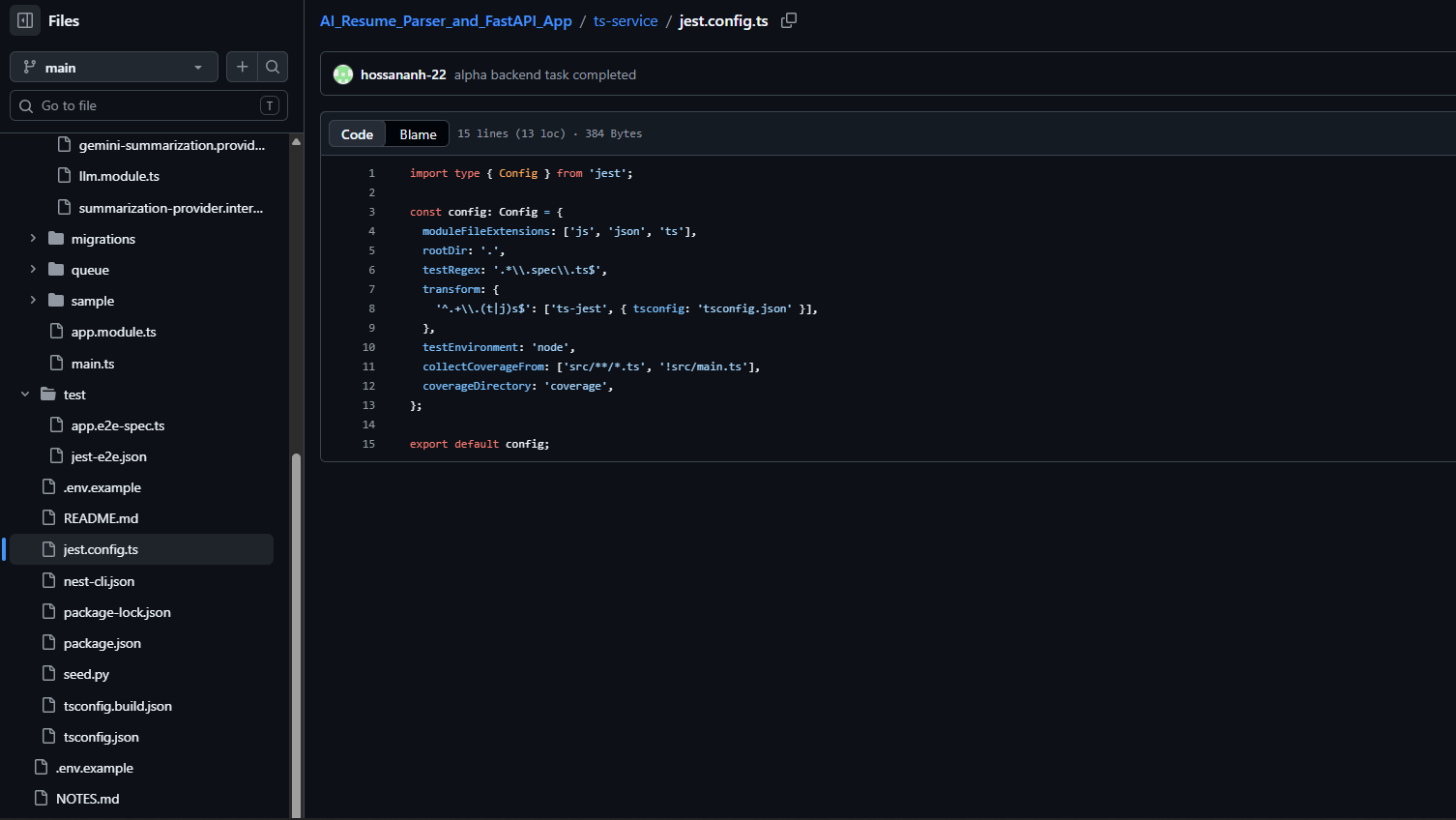
Task: Click file icon beside llm.module.ts
Action: pyautogui.click(x=64, y=175)
